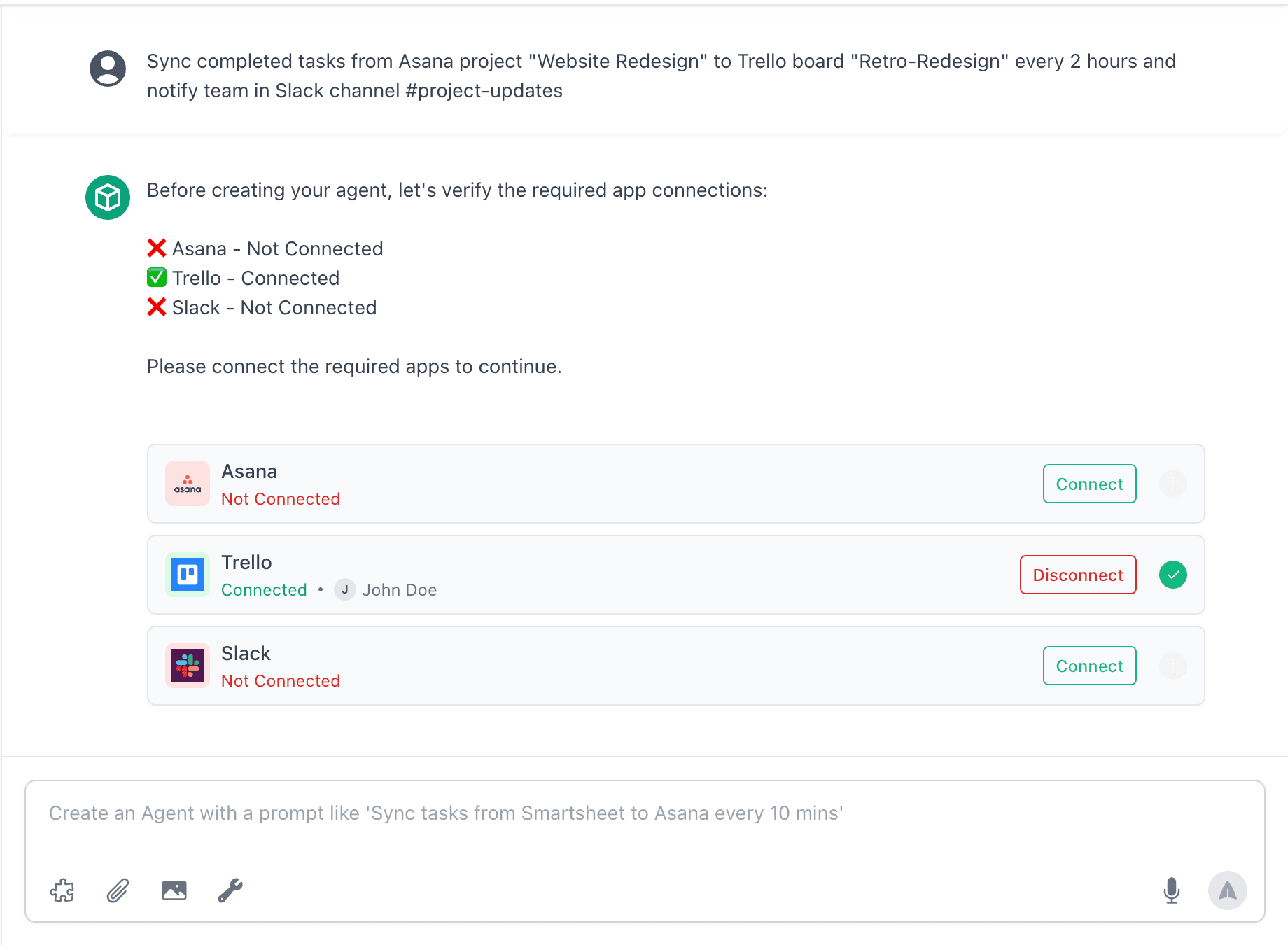Click the 'Asana - Not Connected' message line
Viewport: 1288px width, 945px height.
click(265, 248)
